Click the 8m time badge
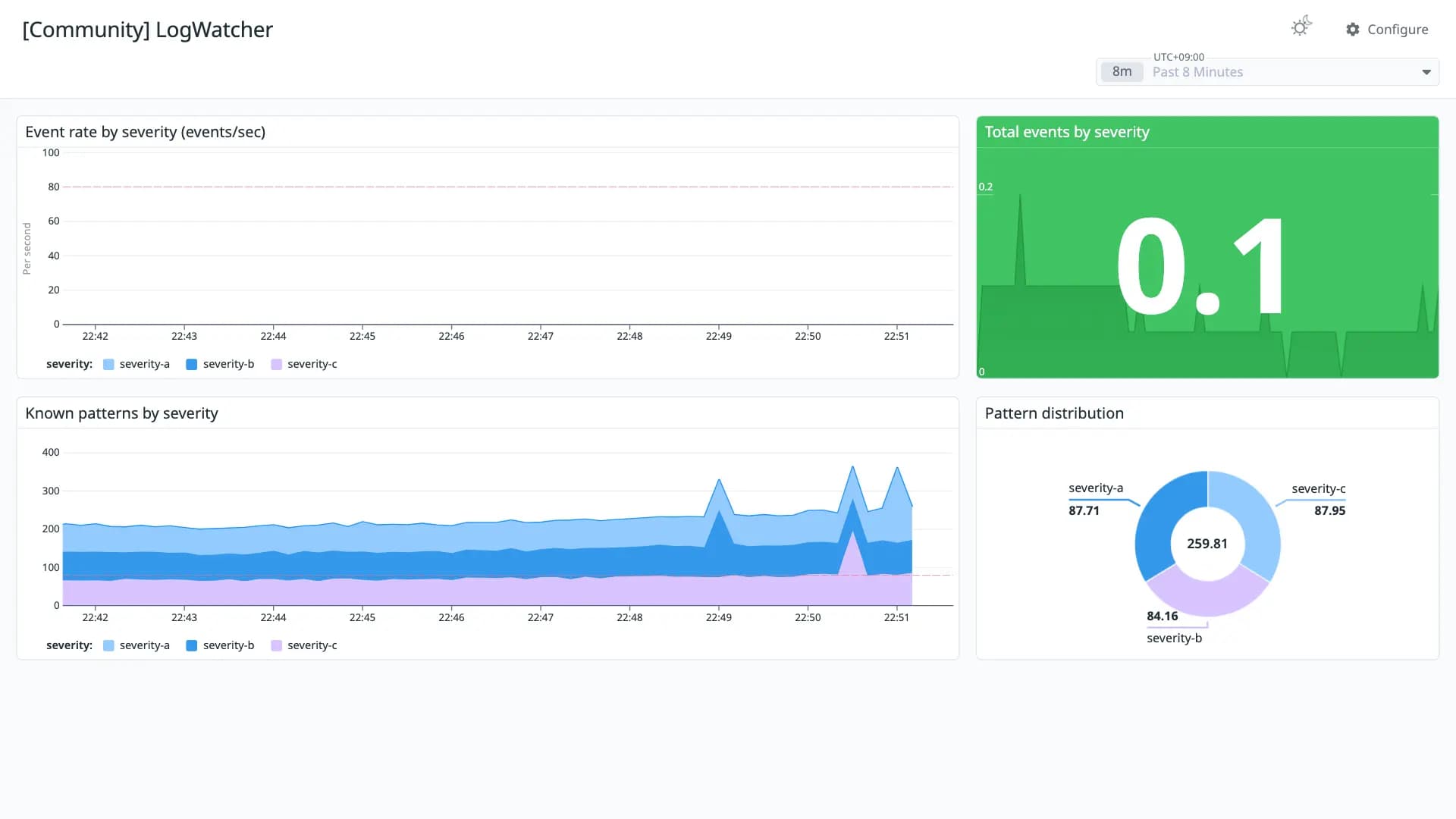This screenshot has height=819, width=1456. pos(1122,71)
